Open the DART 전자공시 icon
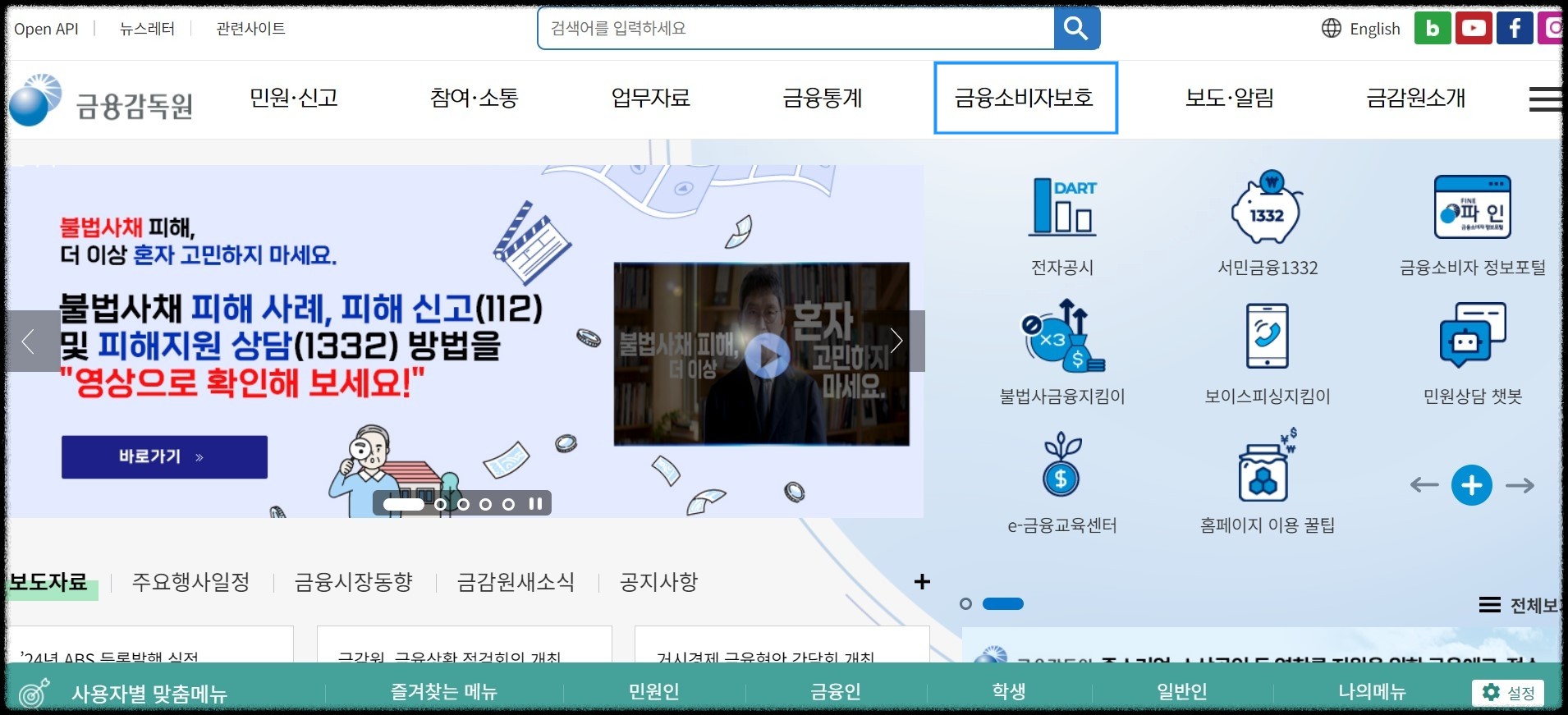The width and height of the screenshot is (1568, 715). click(1062, 208)
